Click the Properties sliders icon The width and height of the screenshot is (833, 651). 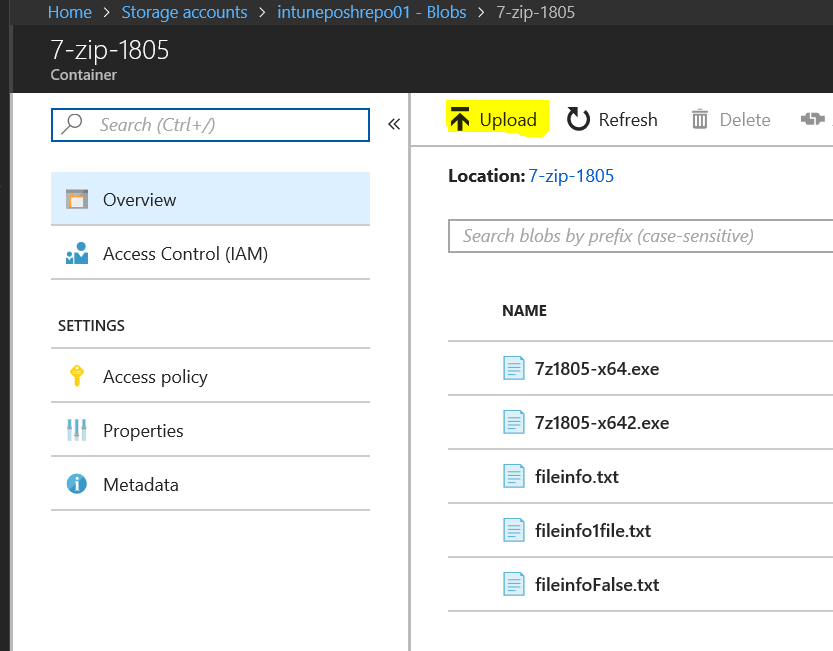coord(77,430)
